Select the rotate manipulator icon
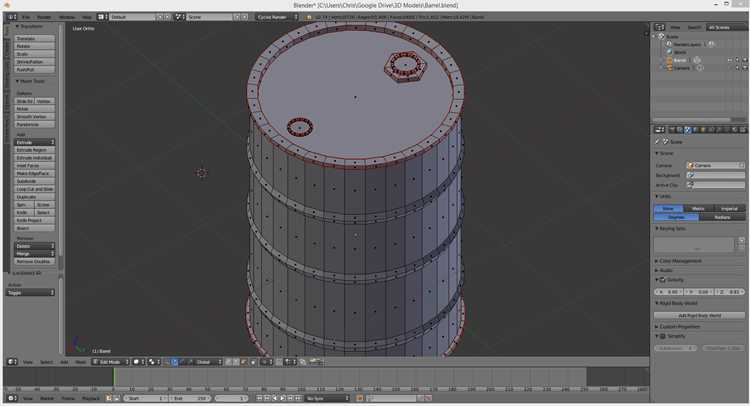This screenshot has height=406, width=750. [x=182, y=362]
